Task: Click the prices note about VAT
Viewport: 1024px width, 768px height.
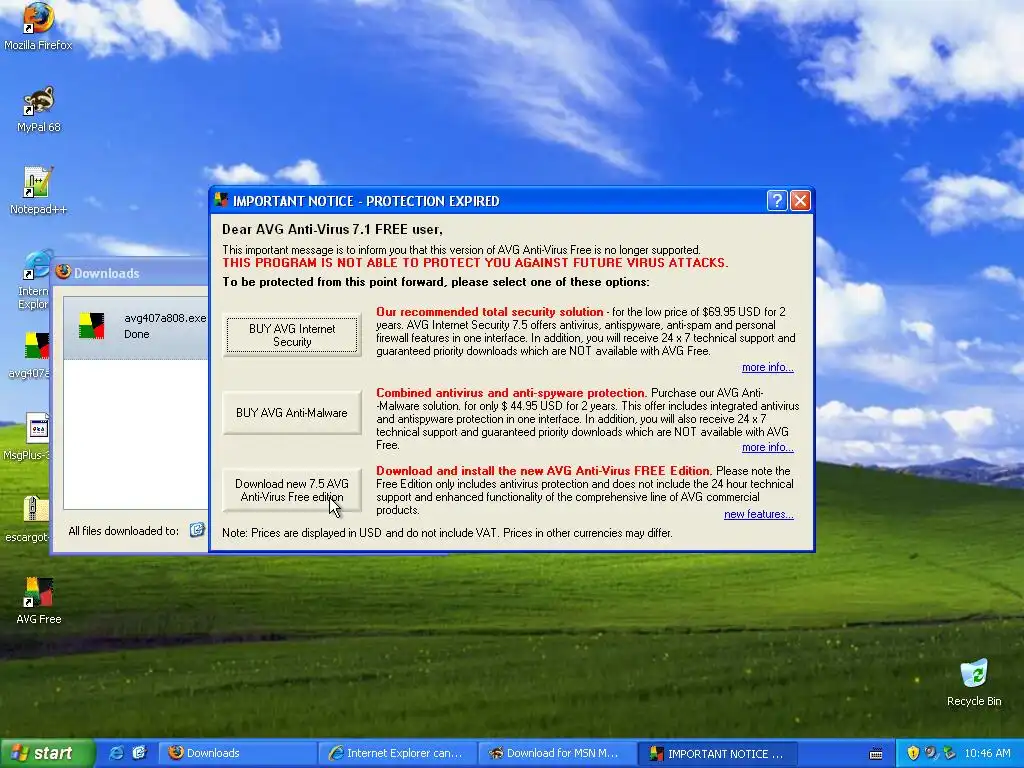Action: tap(447, 533)
